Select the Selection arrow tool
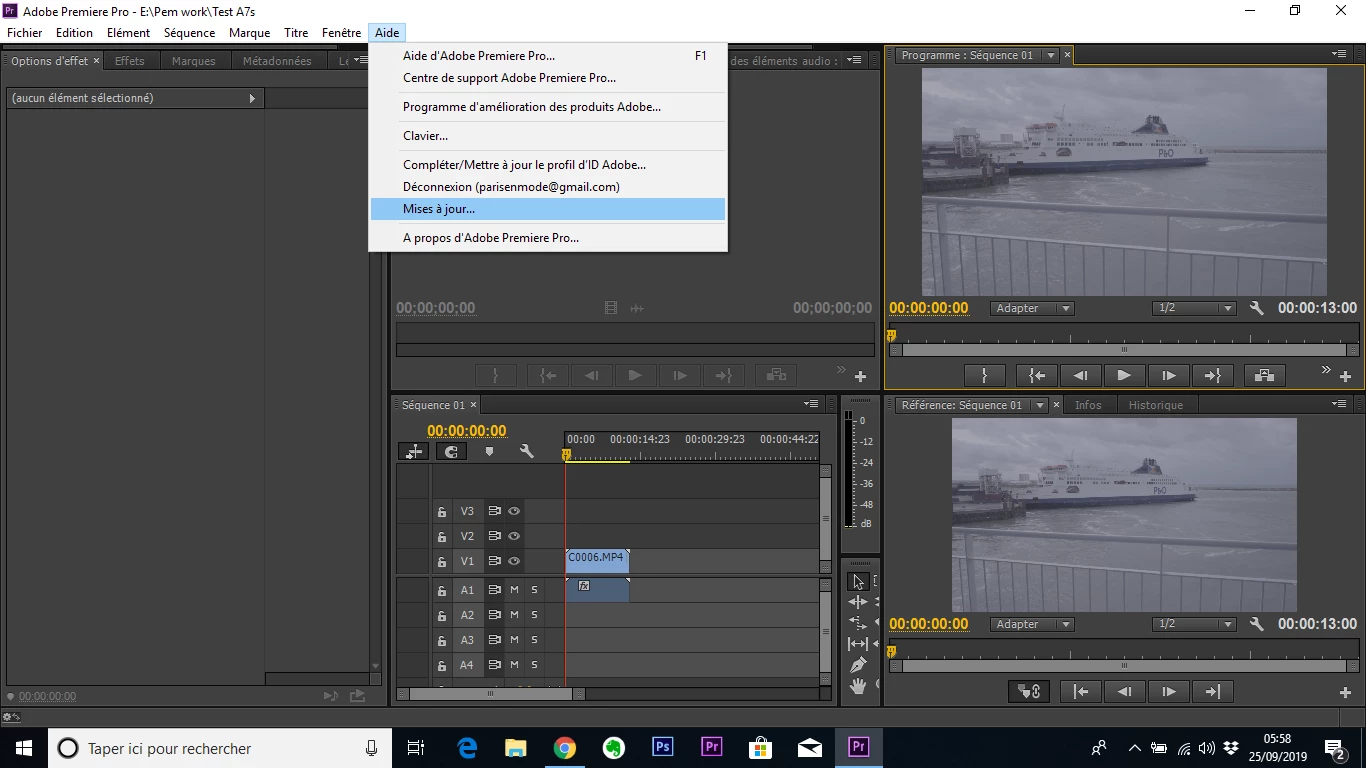 click(x=858, y=581)
